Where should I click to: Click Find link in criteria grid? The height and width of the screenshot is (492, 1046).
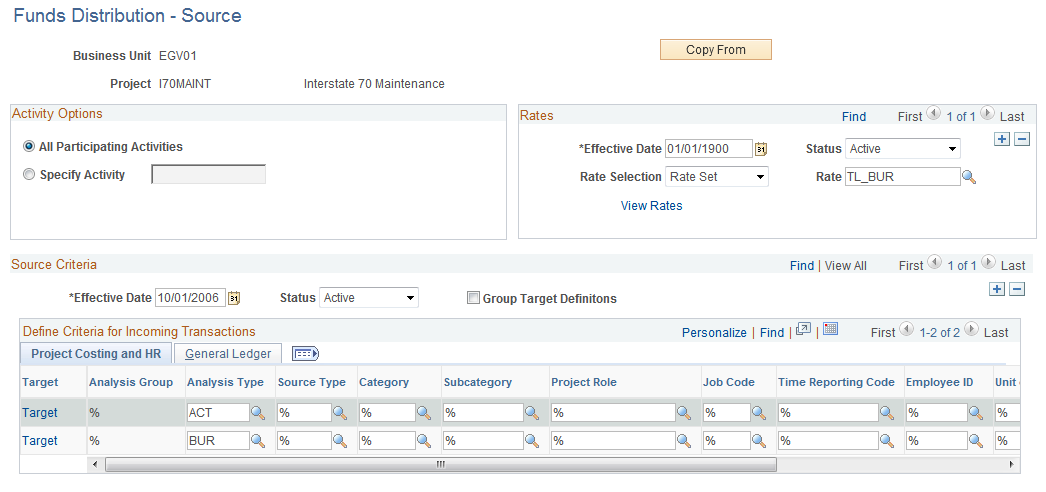[772, 332]
